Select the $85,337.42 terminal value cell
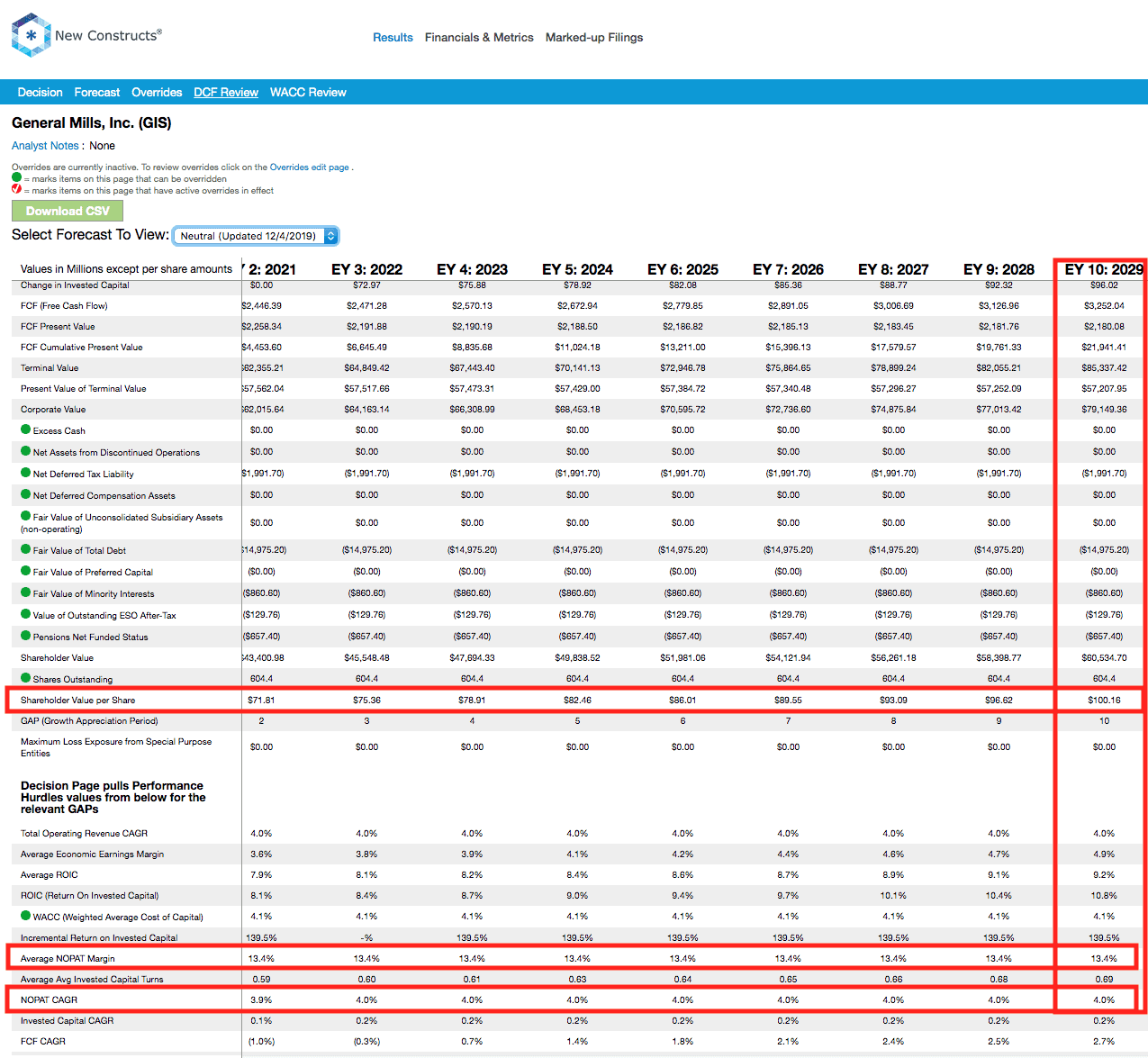The width and height of the screenshot is (1148, 1058). pos(1104,367)
